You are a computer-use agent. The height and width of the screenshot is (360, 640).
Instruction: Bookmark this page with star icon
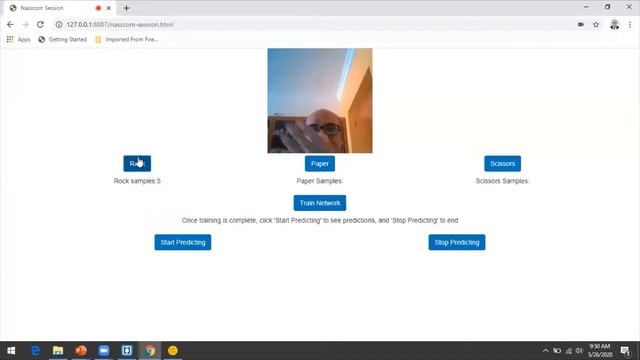pos(596,24)
